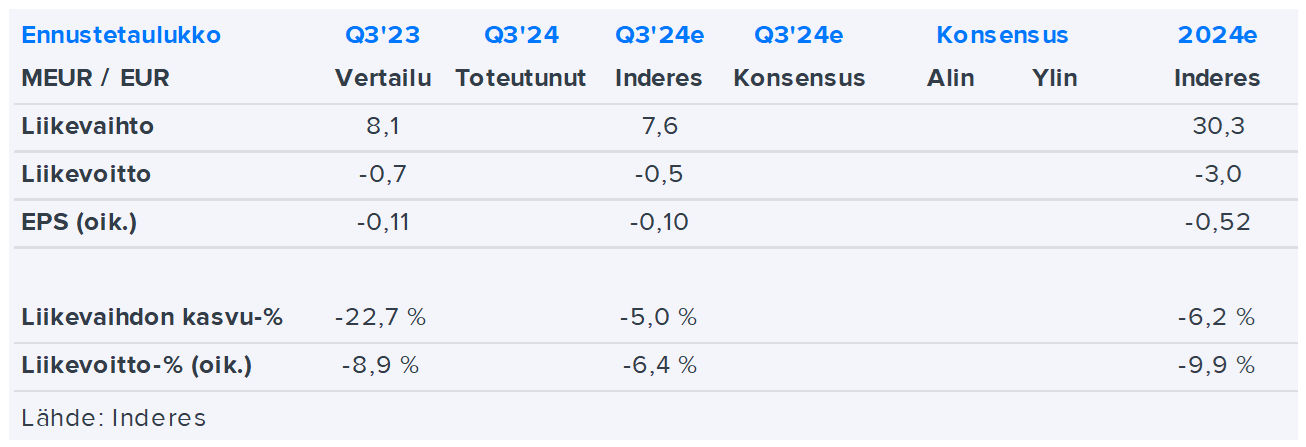Click the Liikevaihto row label
The image size is (1306, 447).
[88, 127]
